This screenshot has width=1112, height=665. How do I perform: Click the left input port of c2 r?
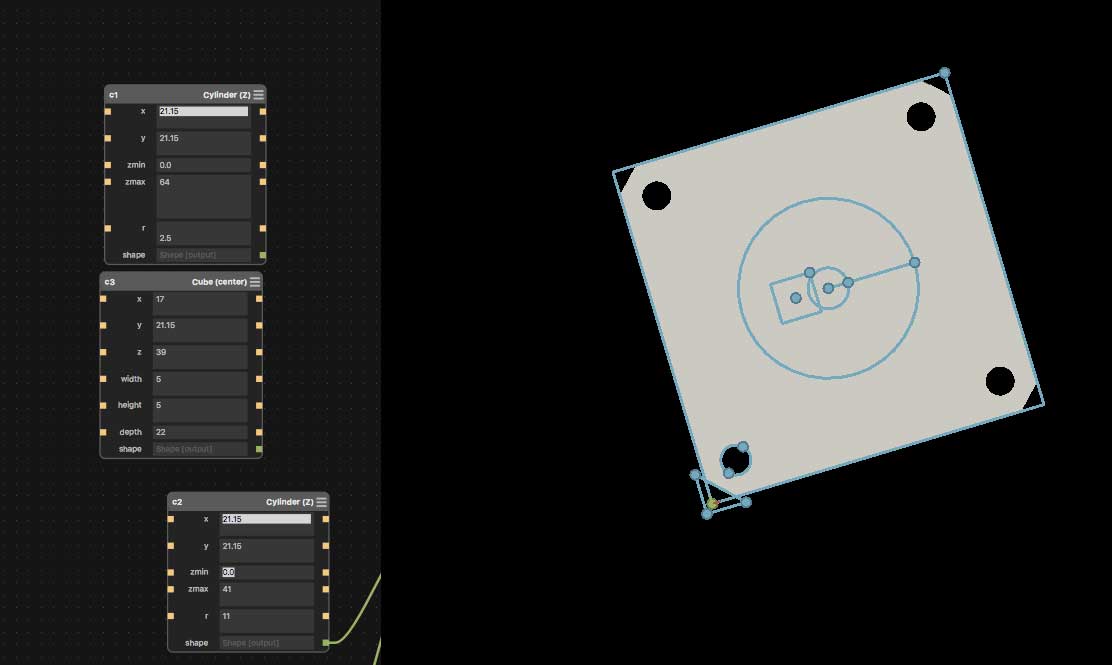(171, 616)
